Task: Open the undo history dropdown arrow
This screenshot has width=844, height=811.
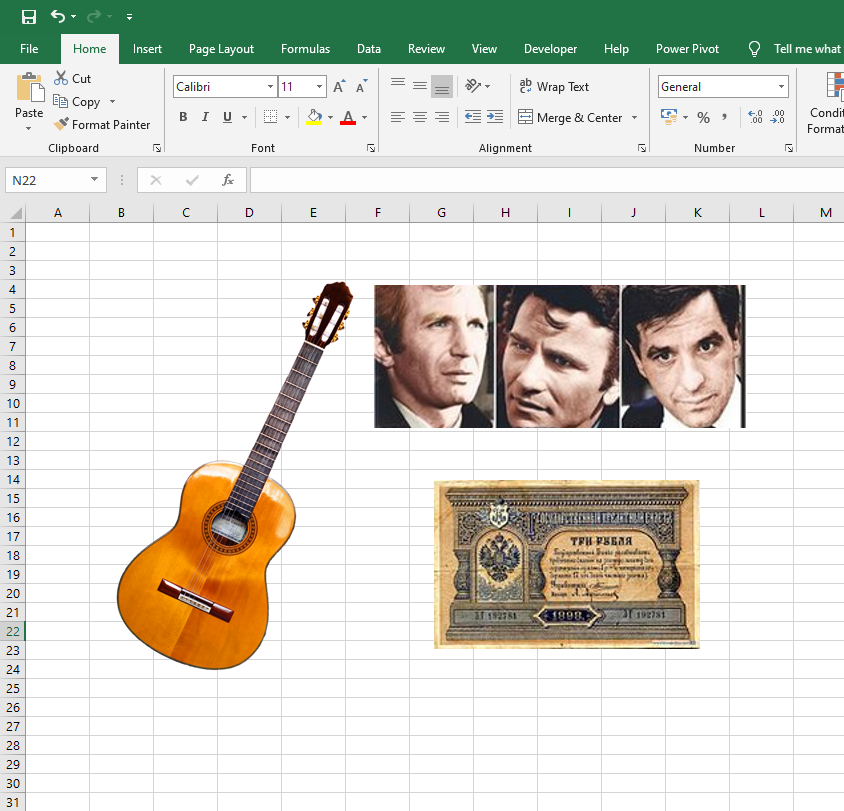Action: tap(74, 17)
